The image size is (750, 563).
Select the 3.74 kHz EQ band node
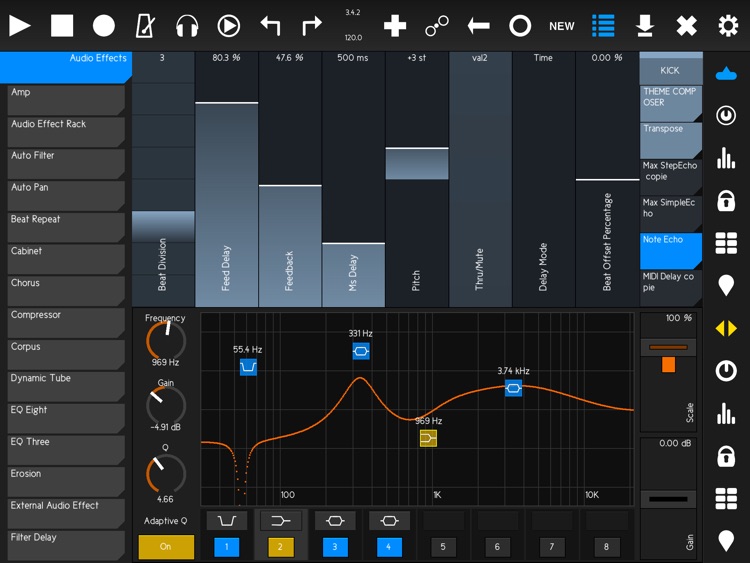[513, 388]
